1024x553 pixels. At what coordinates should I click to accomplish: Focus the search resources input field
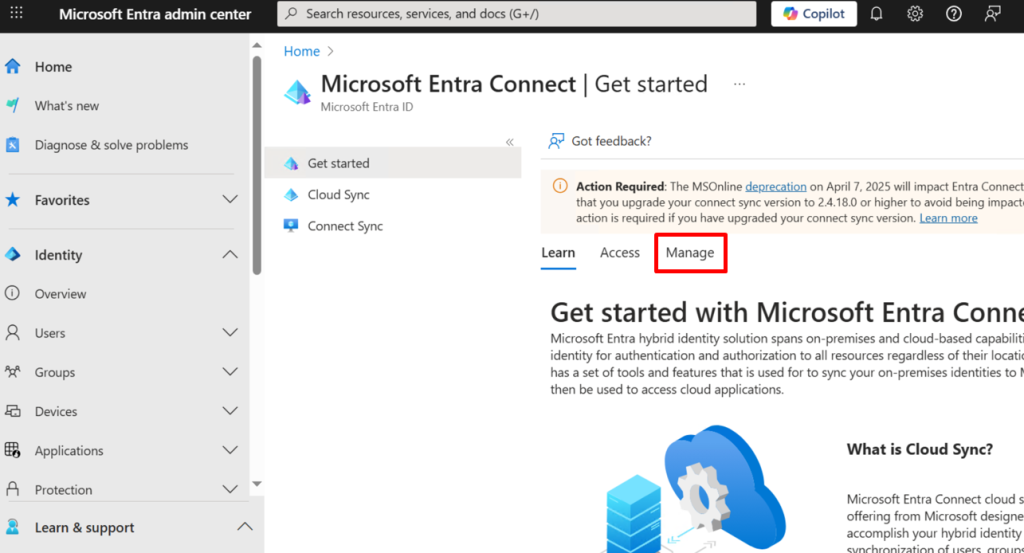pyautogui.click(x=517, y=14)
